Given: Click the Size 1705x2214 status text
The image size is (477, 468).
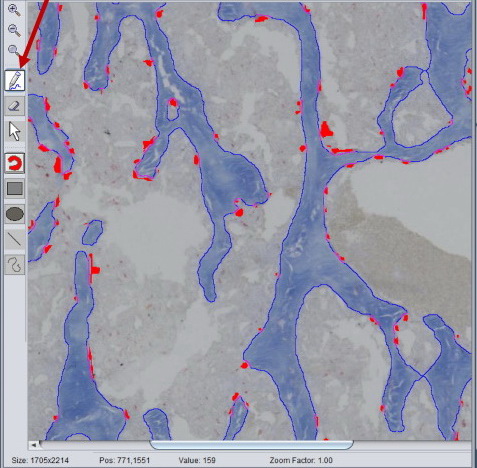Looking at the screenshot, I should (x=40, y=460).
